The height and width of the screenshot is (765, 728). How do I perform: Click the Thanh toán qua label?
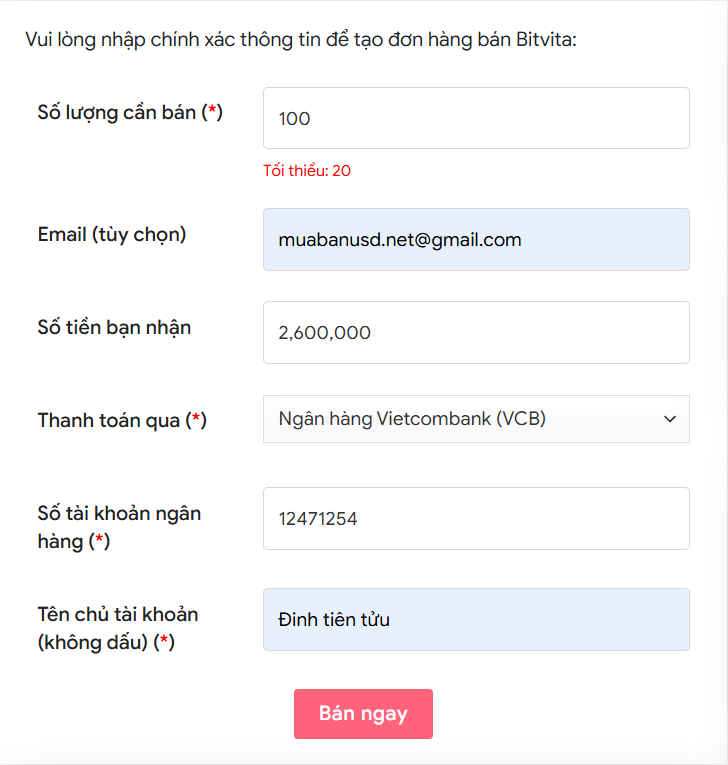point(122,420)
